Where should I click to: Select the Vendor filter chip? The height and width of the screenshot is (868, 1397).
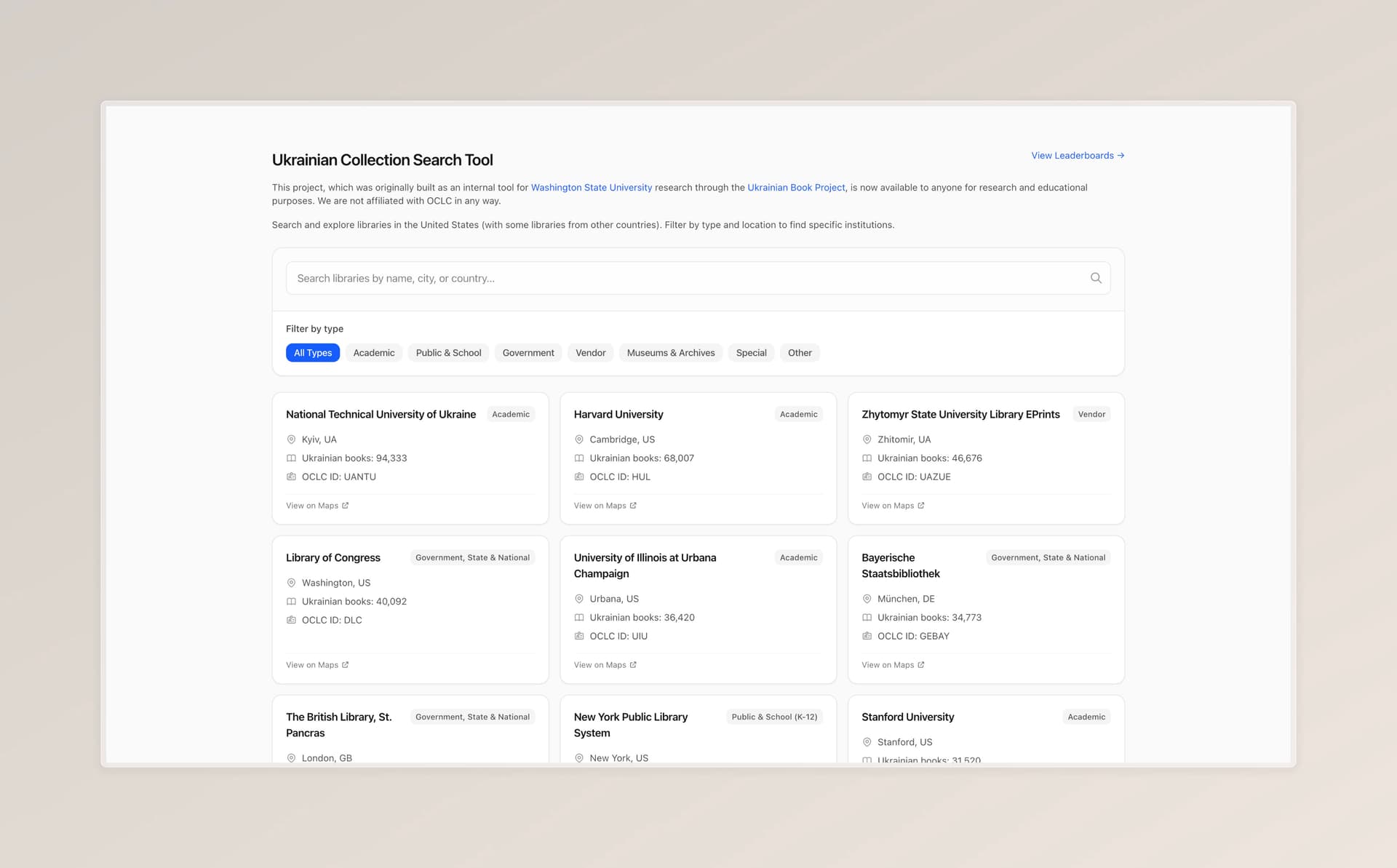pyautogui.click(x=591, y=353)
